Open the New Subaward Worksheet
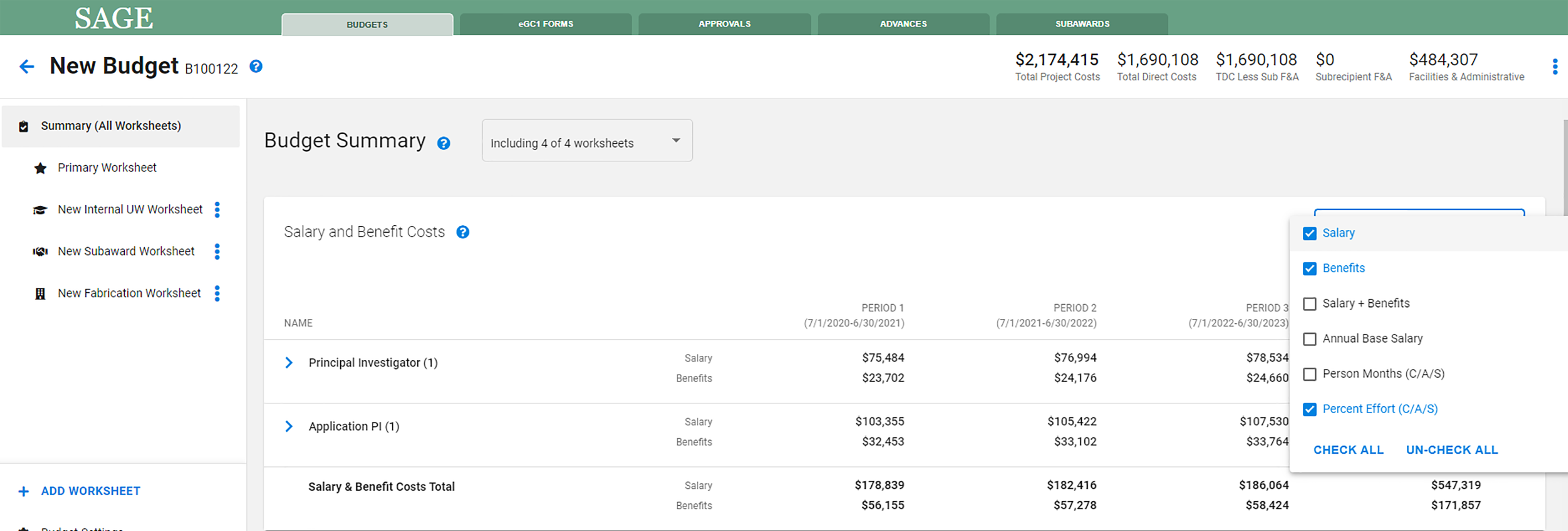Image resolution: width=1568 pixels, height=531 pixels. (126, 252)
